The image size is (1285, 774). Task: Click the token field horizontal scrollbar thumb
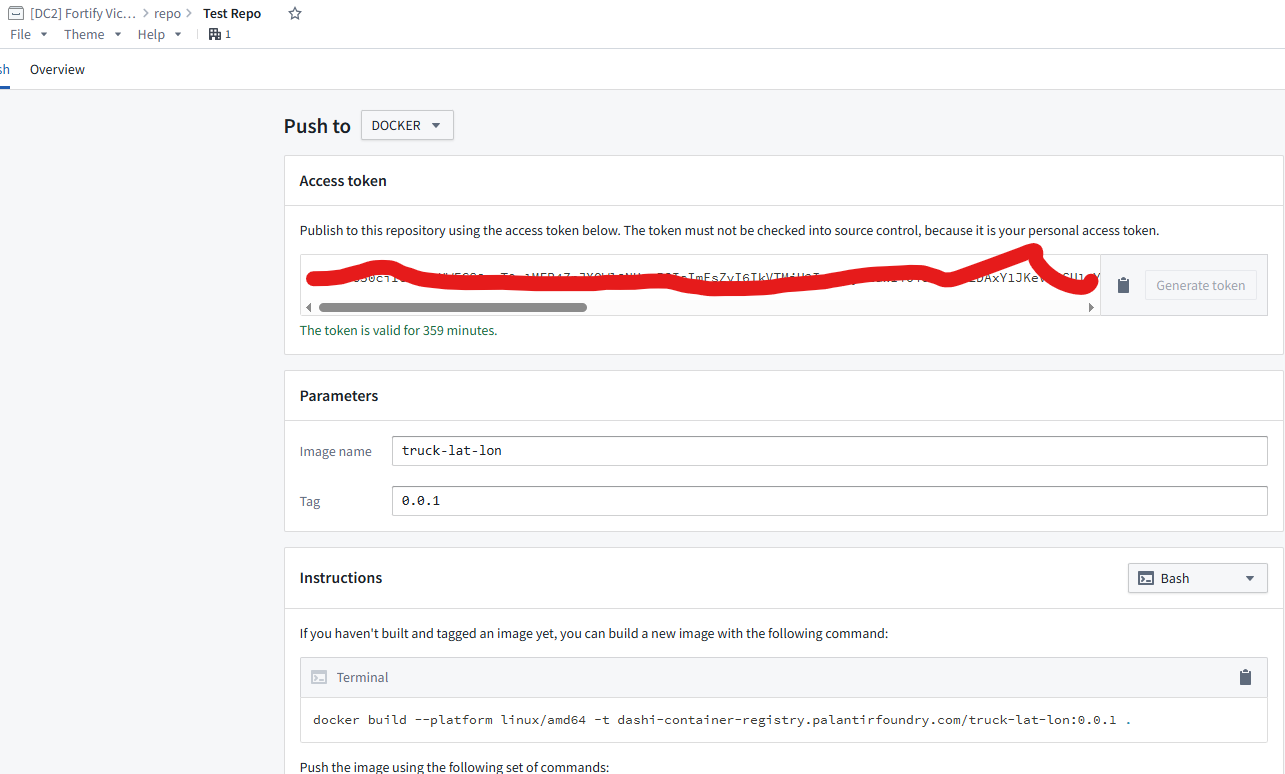coord(452,307)
